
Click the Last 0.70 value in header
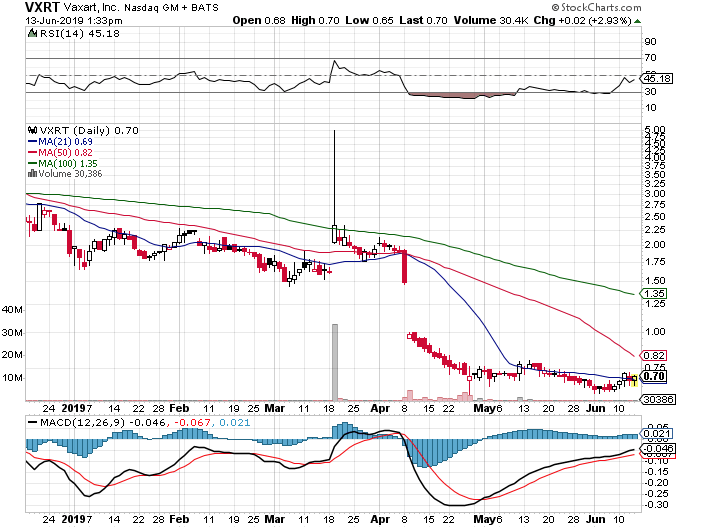click(423, 21)
